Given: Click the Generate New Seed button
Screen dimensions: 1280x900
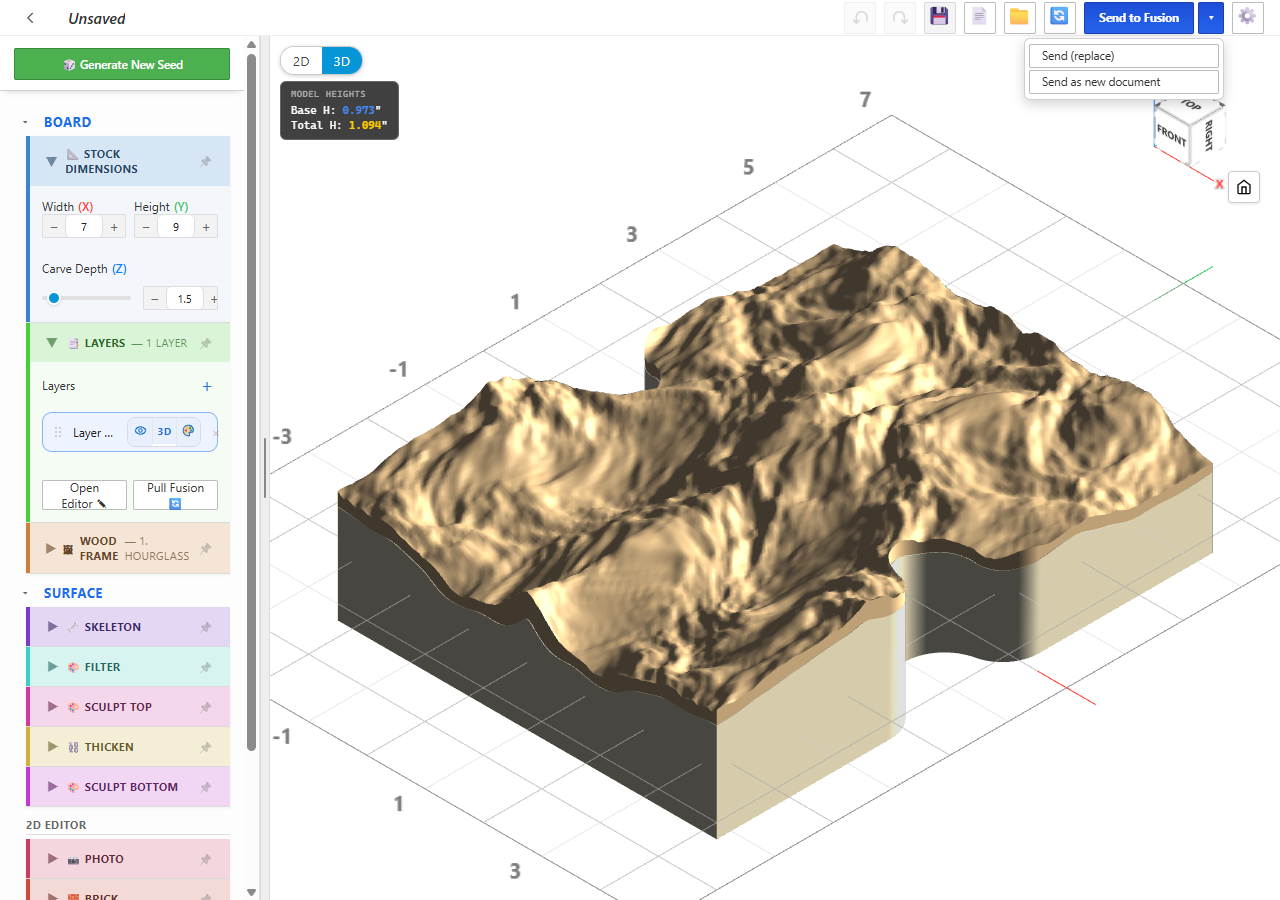Looking at the screenshot, I should (122, 64).
